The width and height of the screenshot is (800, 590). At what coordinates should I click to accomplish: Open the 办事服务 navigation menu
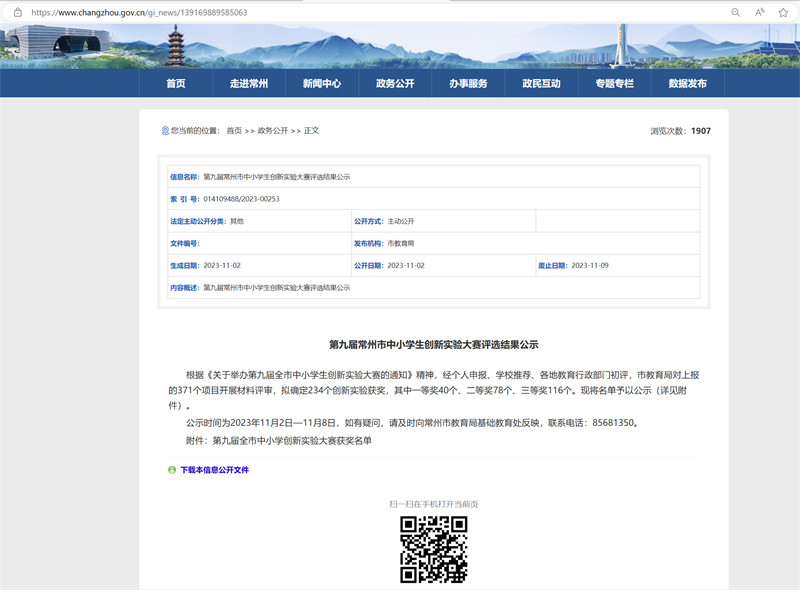pos(468,83)
